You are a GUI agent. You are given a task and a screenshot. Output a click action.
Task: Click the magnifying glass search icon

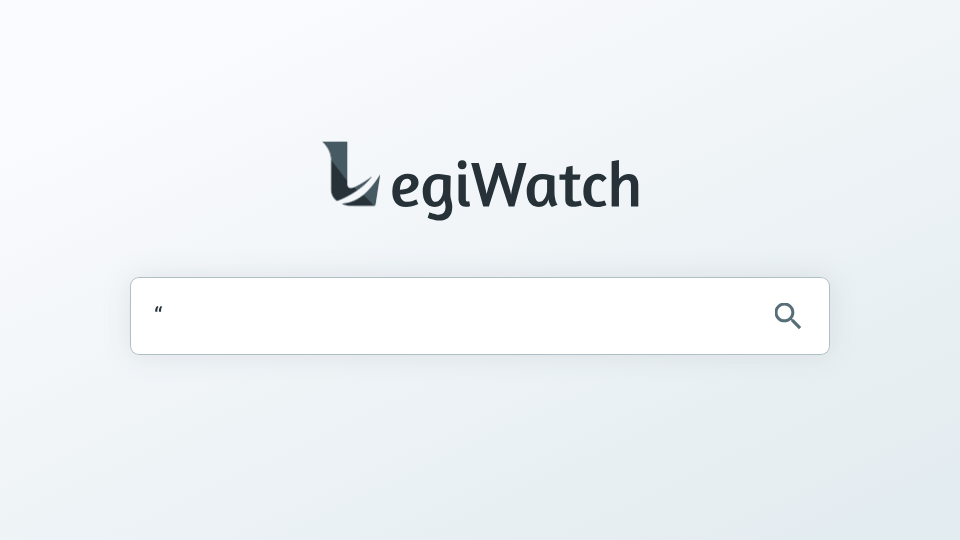[787, 316]
